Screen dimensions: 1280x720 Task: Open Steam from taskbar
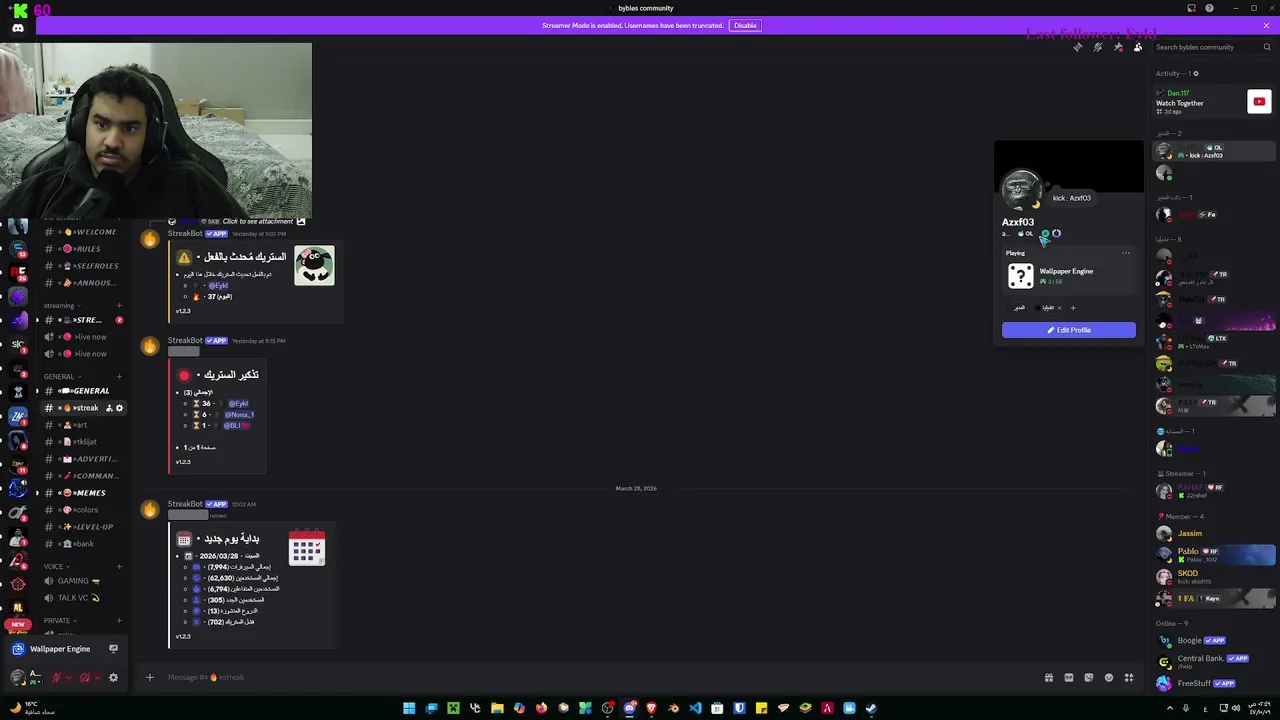871,708
